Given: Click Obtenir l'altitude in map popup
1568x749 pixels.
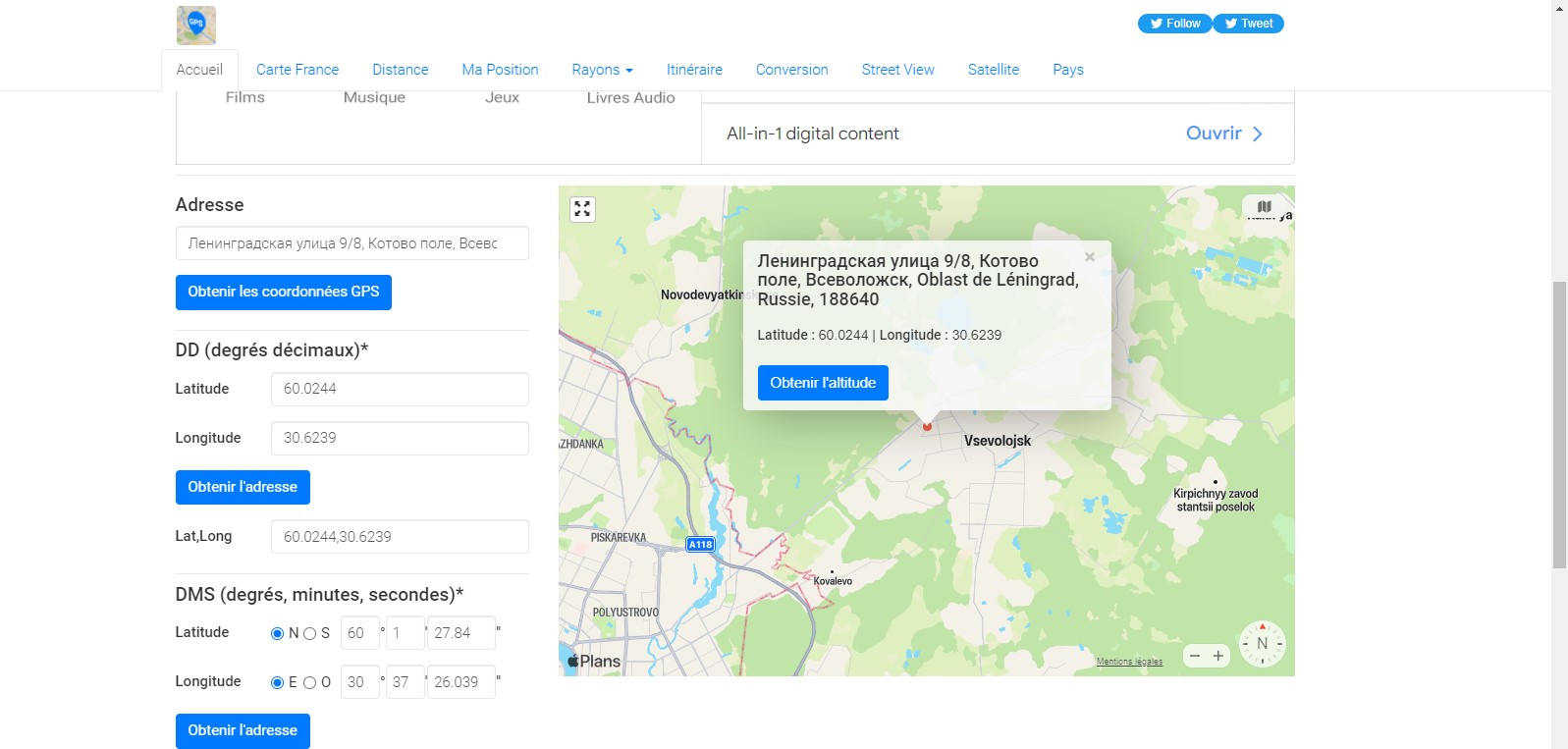Looking at the screenshot, I should tap(822, 383).
